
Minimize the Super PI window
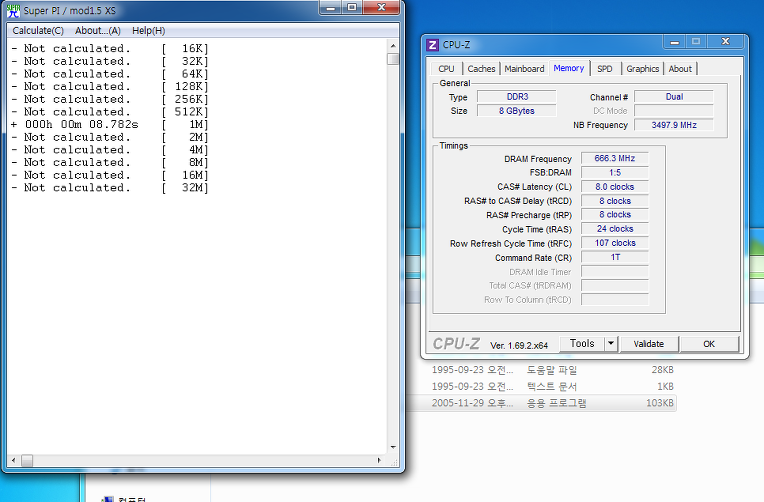(331, 7)
